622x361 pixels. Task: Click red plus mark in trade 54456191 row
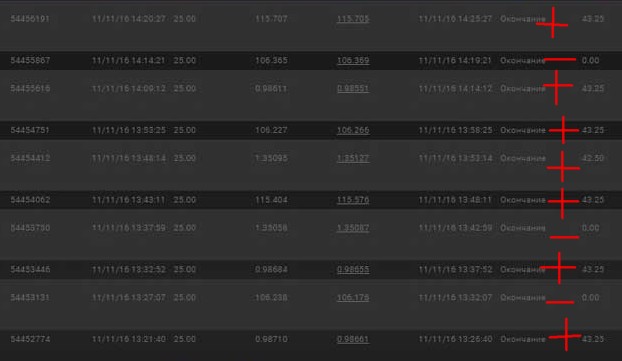point(553,23)
